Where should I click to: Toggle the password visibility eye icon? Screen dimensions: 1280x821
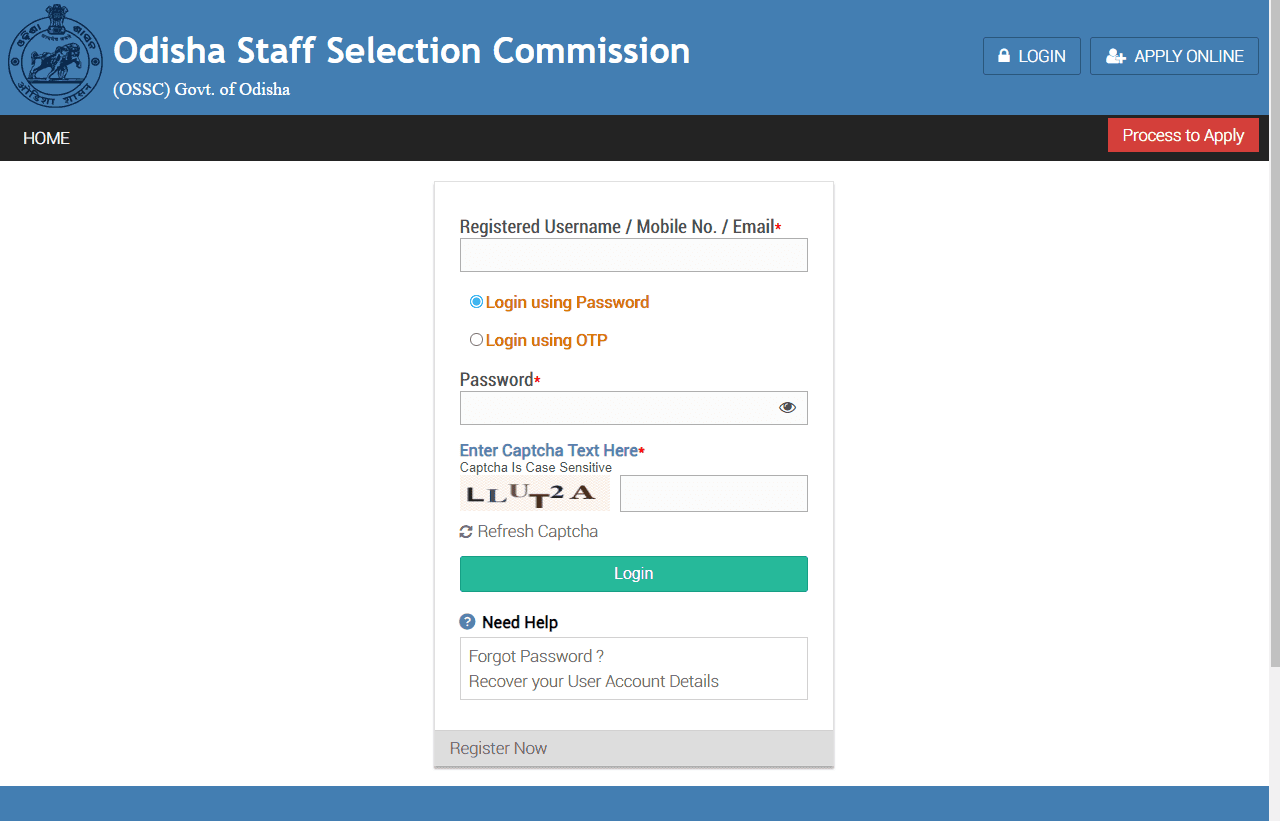[x=787, y=407]
